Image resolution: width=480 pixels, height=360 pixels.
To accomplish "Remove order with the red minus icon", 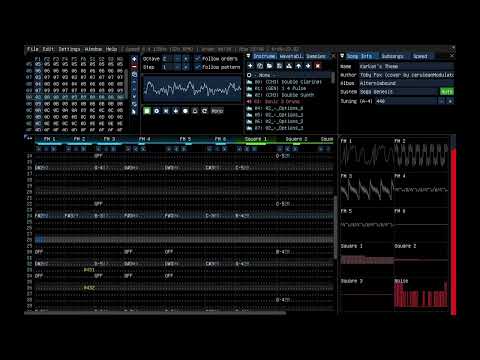I will (134, 67).
